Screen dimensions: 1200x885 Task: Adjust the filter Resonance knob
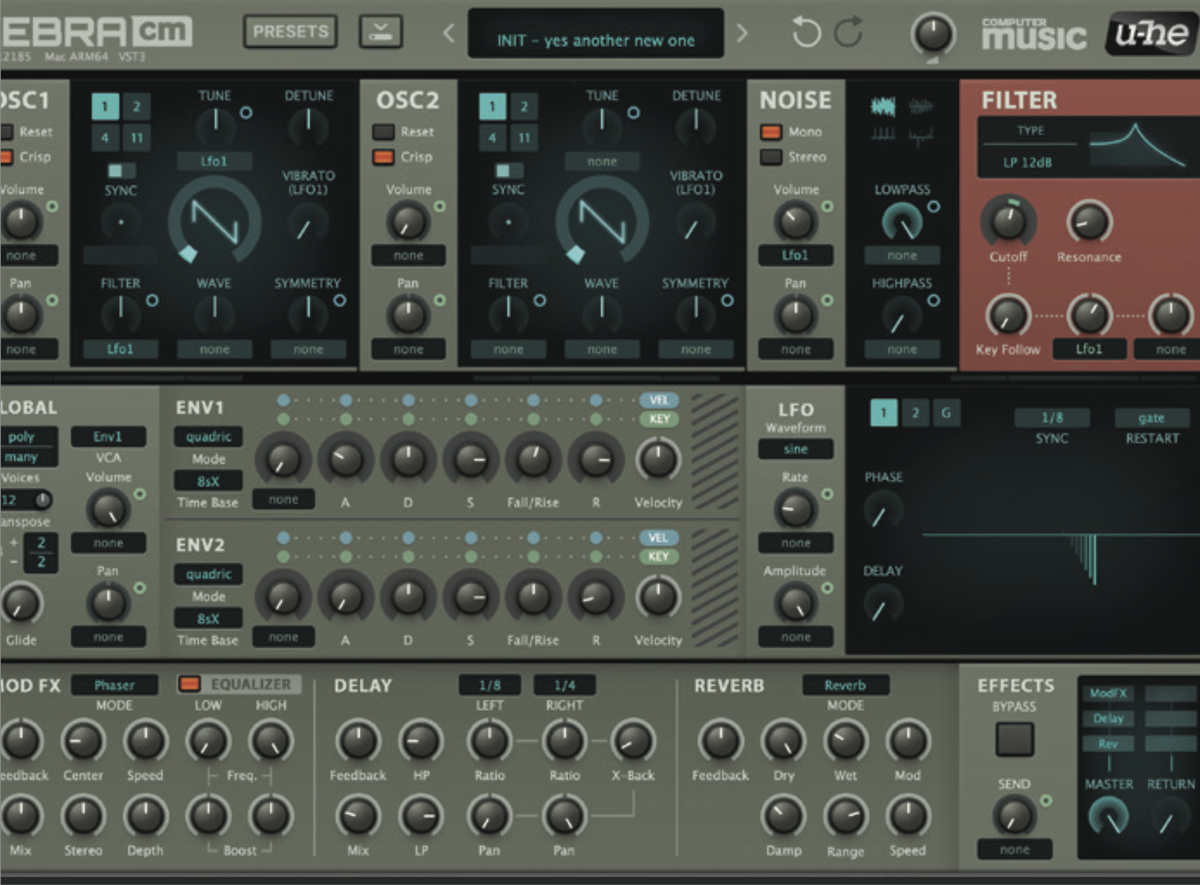1090,222
